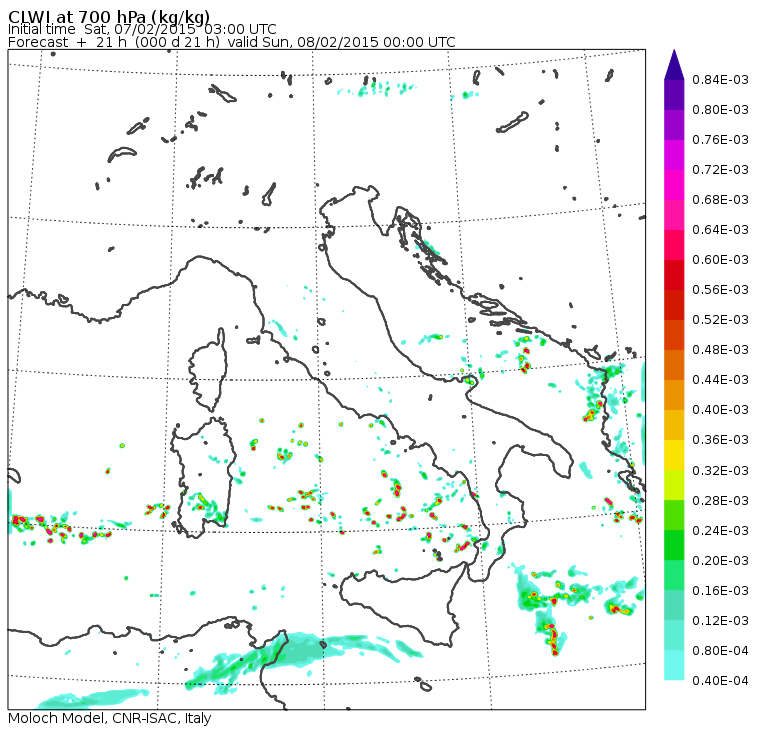Click the island of Sicily on the map
Viewport: 760px width, 731px height.
coord(405,604)
